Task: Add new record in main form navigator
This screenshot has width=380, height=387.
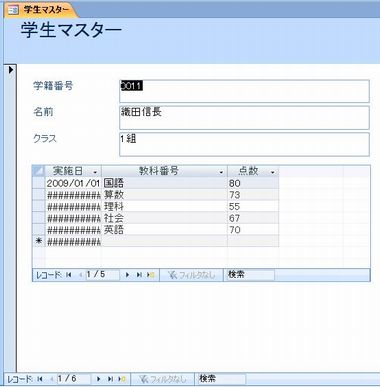Action: click(122, 379)
